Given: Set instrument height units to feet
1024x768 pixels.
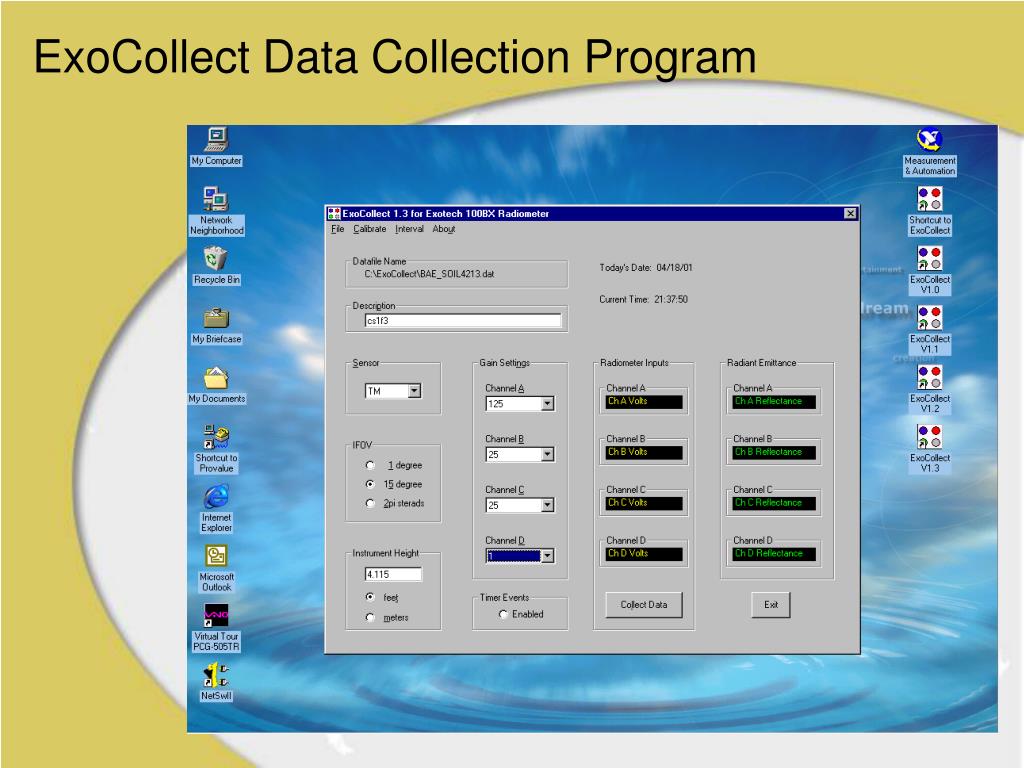Looking at the screenshot, I should (x=370, y=598).
